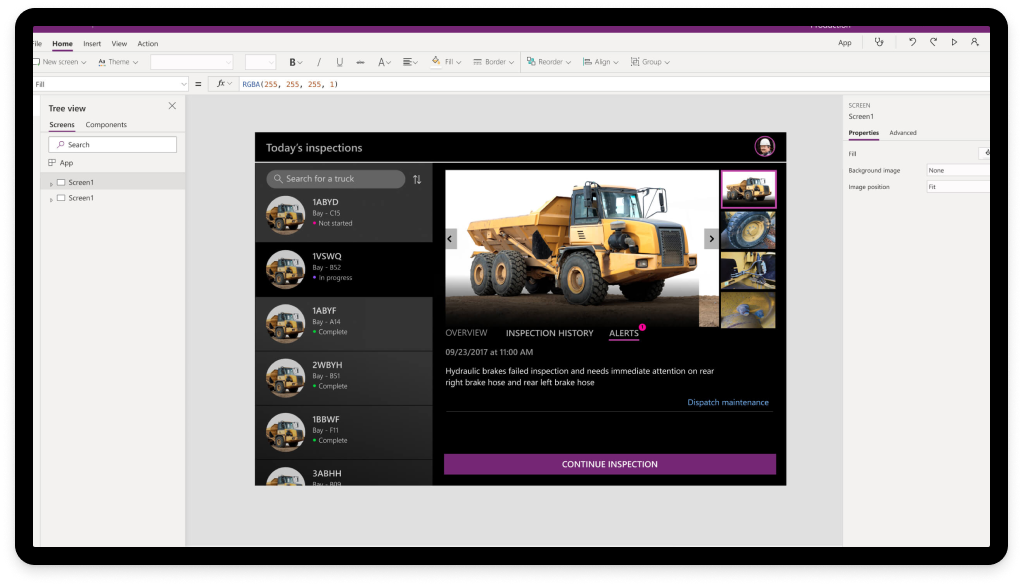Expand the first Screen1 tree node
Screen dimensions: 1023x586
point(51,183)
